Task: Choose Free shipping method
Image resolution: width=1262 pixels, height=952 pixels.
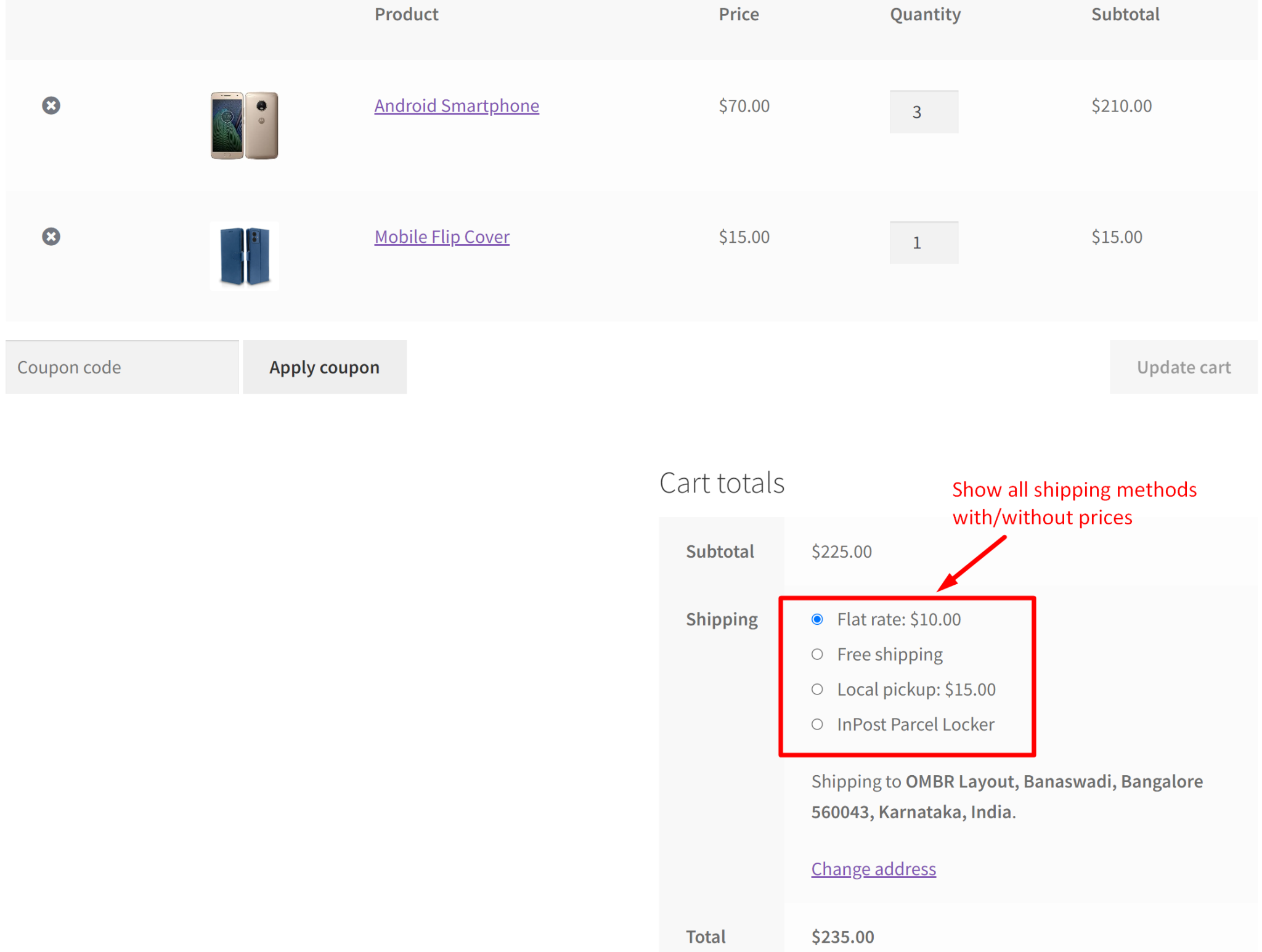Action: point(817,654)
